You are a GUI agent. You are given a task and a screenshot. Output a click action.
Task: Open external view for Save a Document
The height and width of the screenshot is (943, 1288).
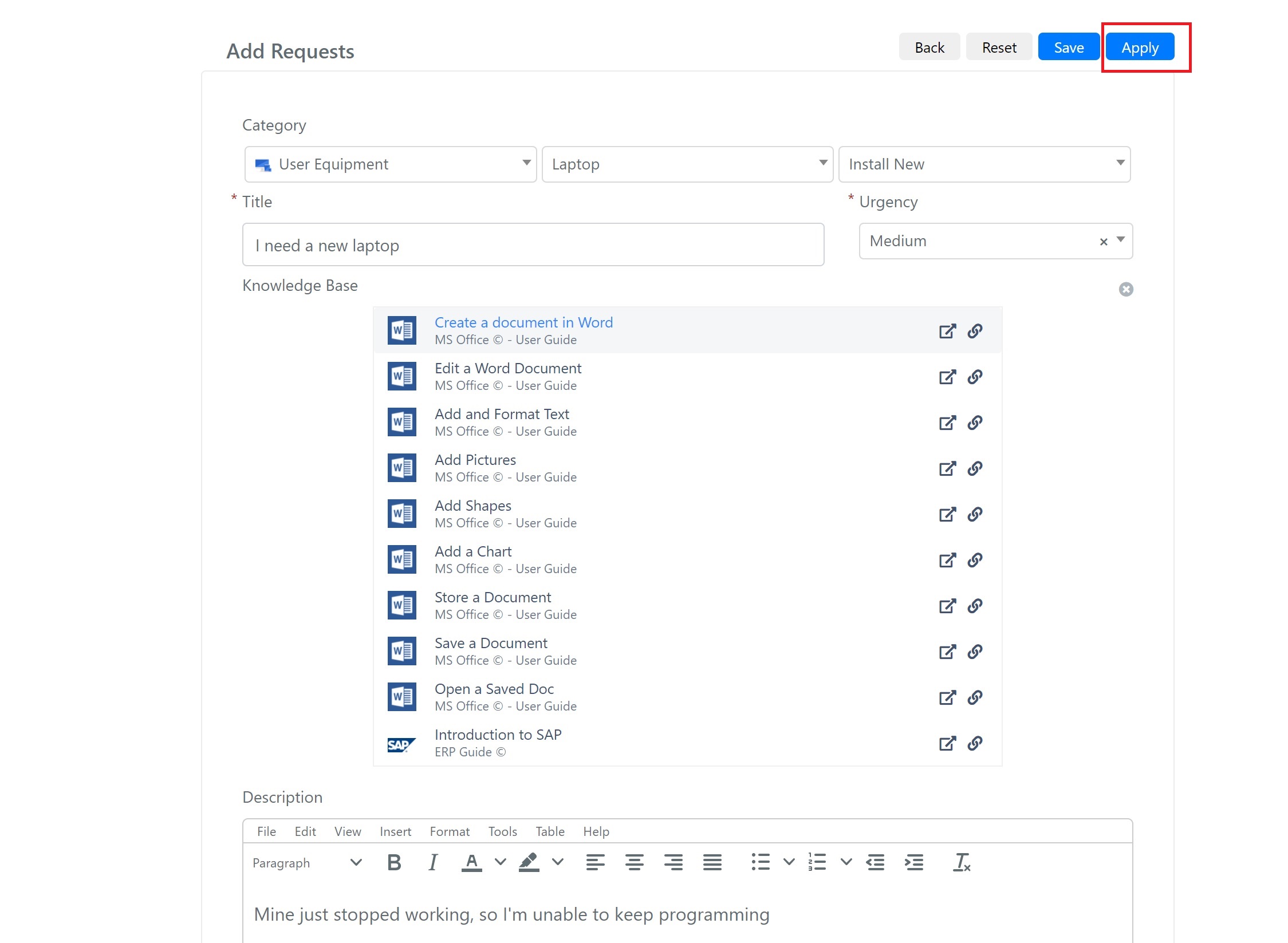pos(947,652)
